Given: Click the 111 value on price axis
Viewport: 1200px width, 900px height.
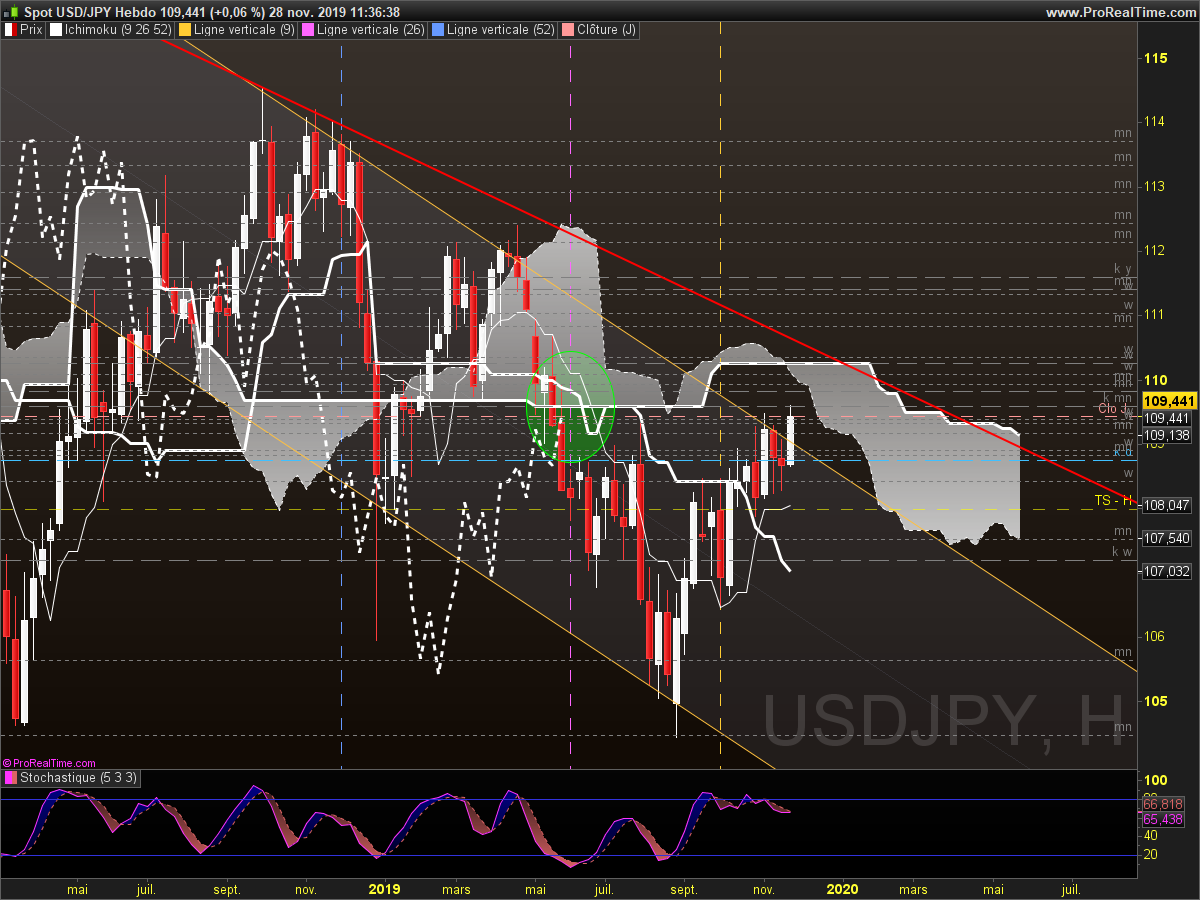Looking at the screenshot, I should click(x=1155, y=314).
